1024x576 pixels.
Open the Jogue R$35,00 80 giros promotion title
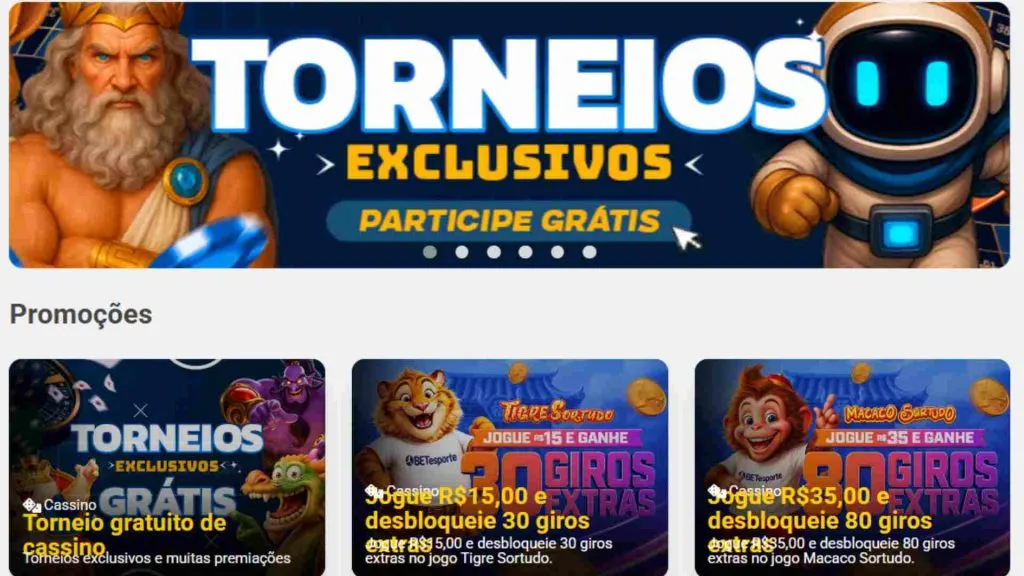coord(820,520)
